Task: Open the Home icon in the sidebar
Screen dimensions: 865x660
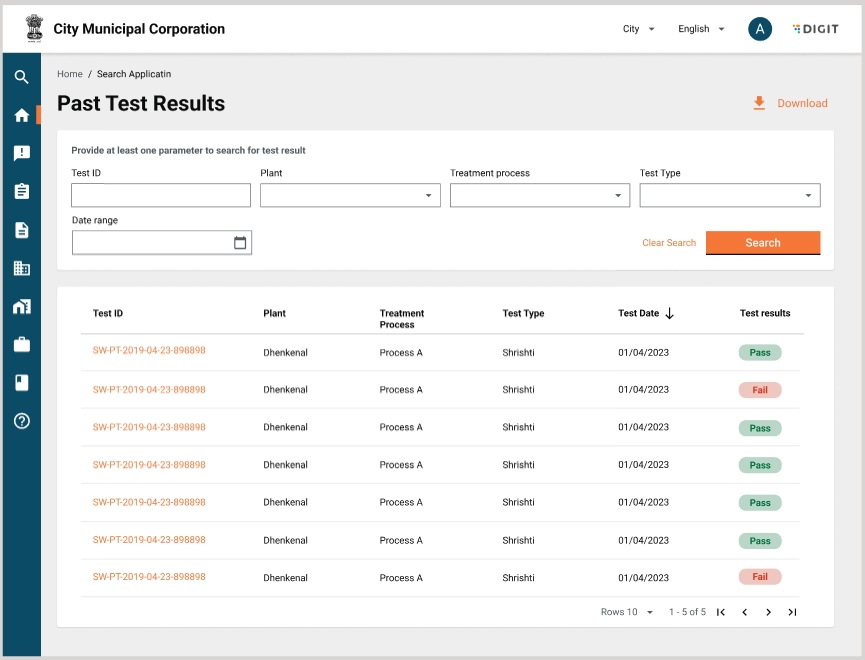Action: click(21, 115)
